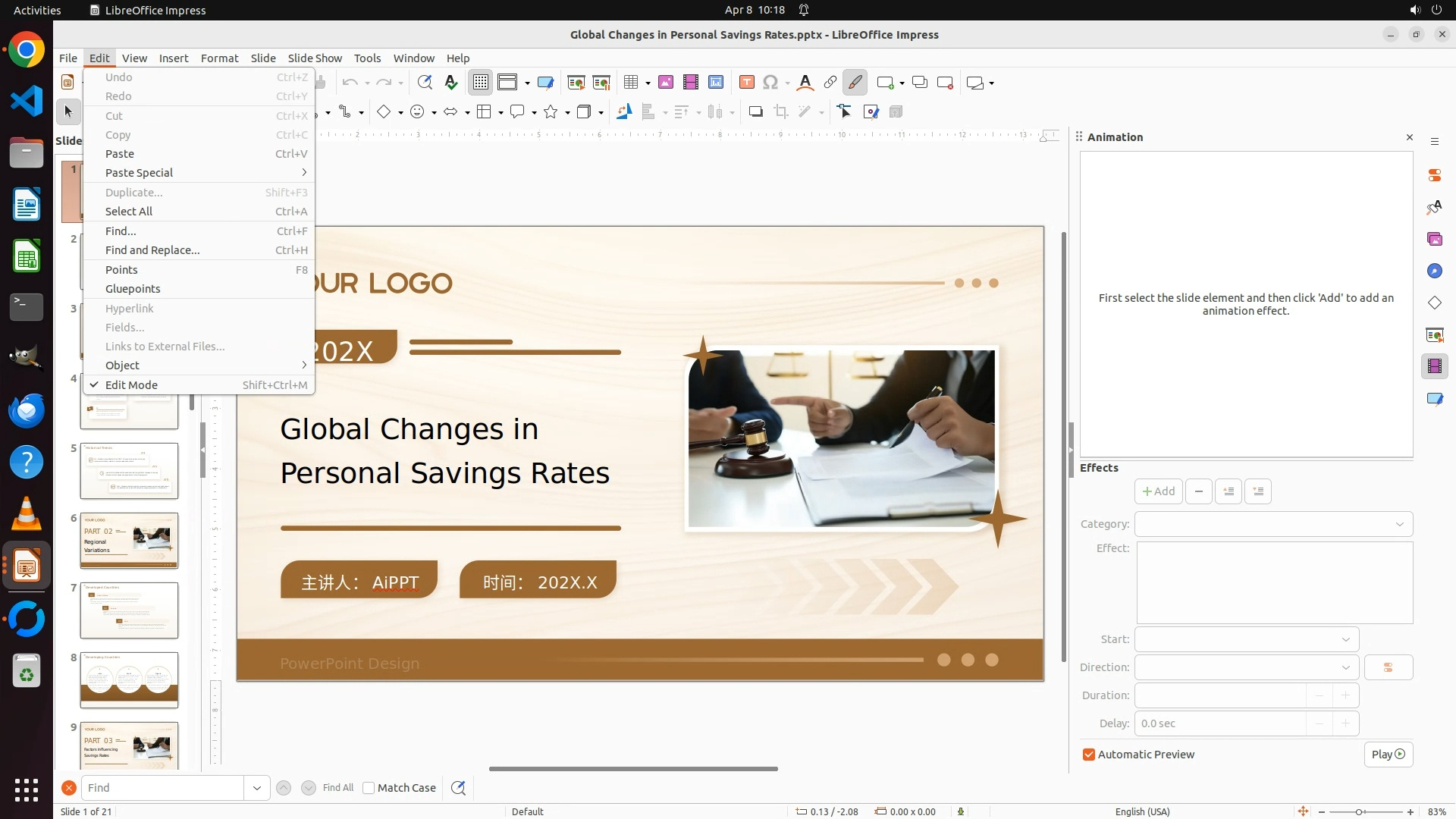Toggle Edit Mode menu entry

coord(131,385)
